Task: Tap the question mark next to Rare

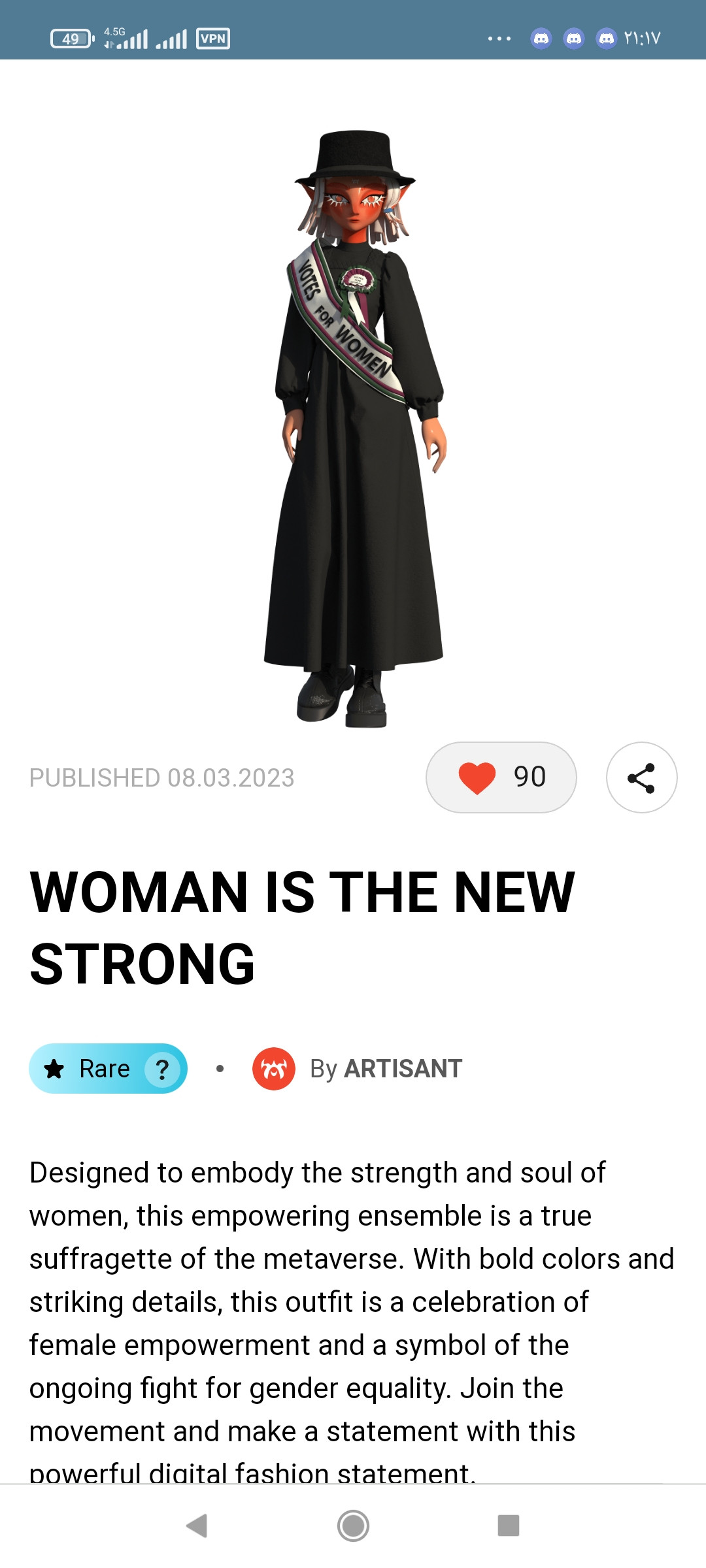Action: [x=162, y=1069]
